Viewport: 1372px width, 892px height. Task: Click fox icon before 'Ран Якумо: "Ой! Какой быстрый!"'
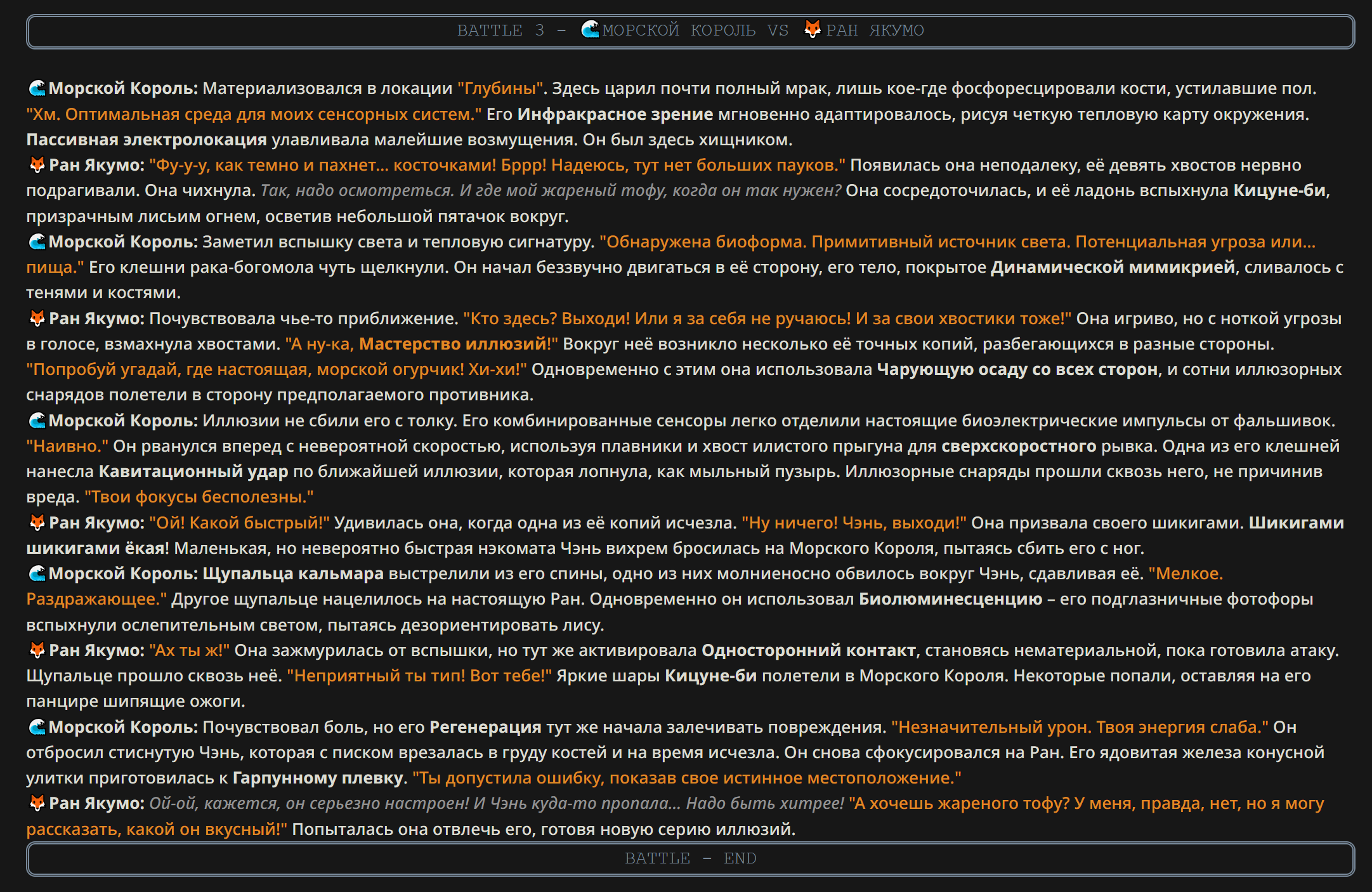coord(37,523)
